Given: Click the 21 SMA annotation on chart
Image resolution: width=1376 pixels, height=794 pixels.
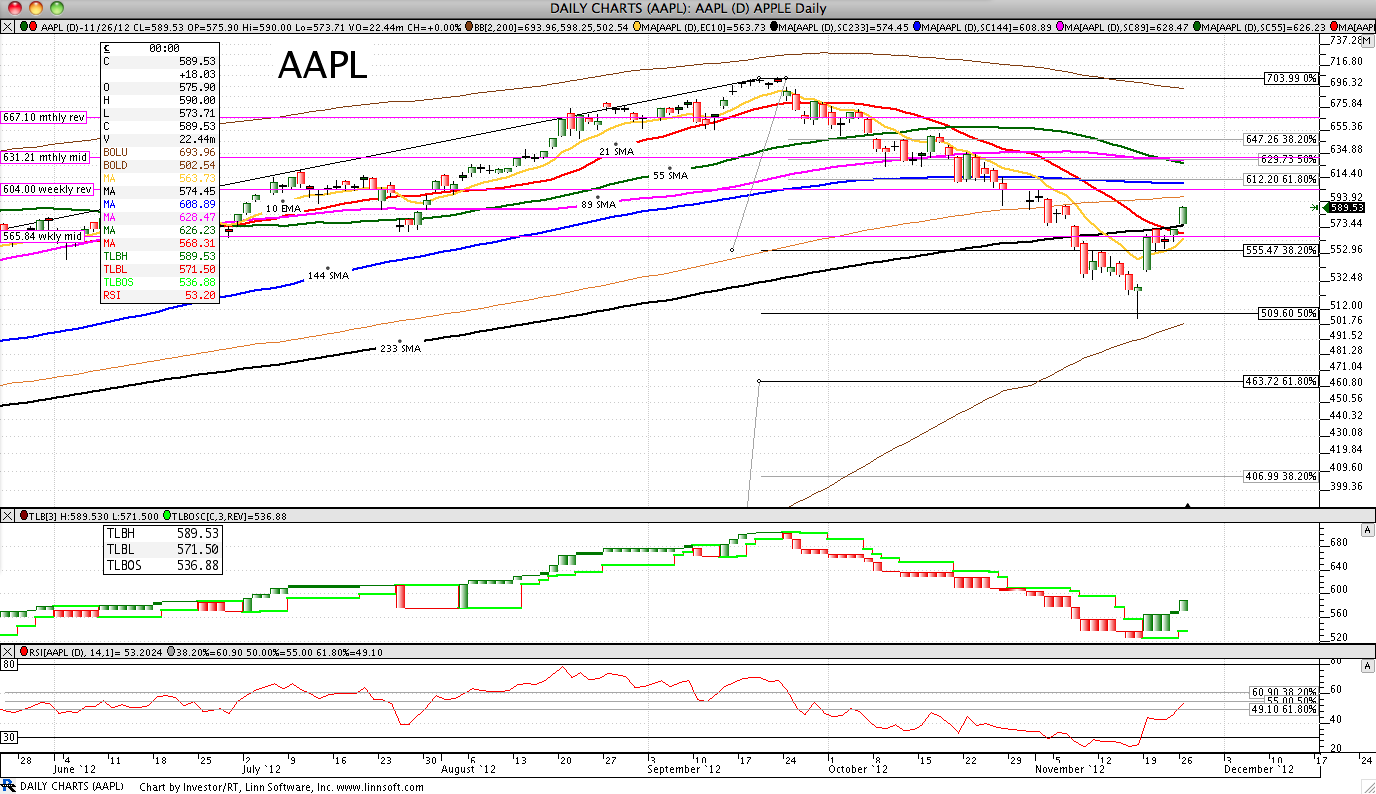Looking at the screenshot, I should pyautogui.click(x=617, y=151).
